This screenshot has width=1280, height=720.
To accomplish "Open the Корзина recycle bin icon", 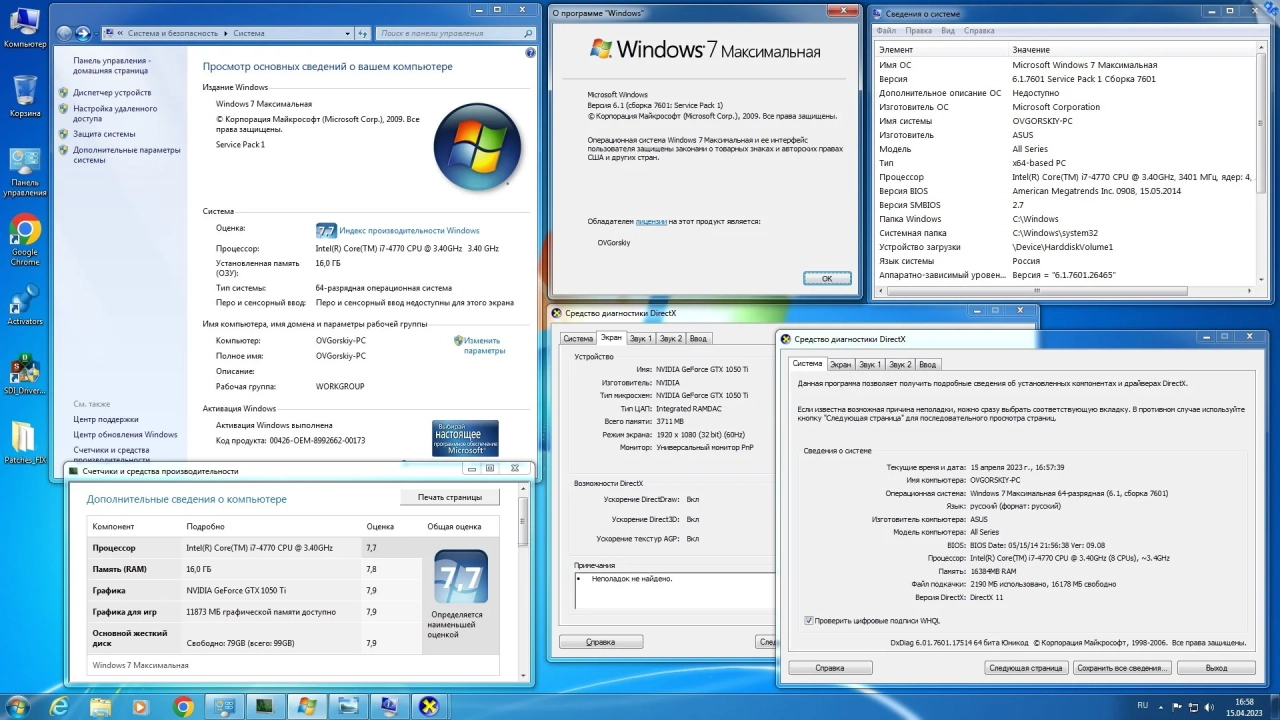I will click(25, 96).
